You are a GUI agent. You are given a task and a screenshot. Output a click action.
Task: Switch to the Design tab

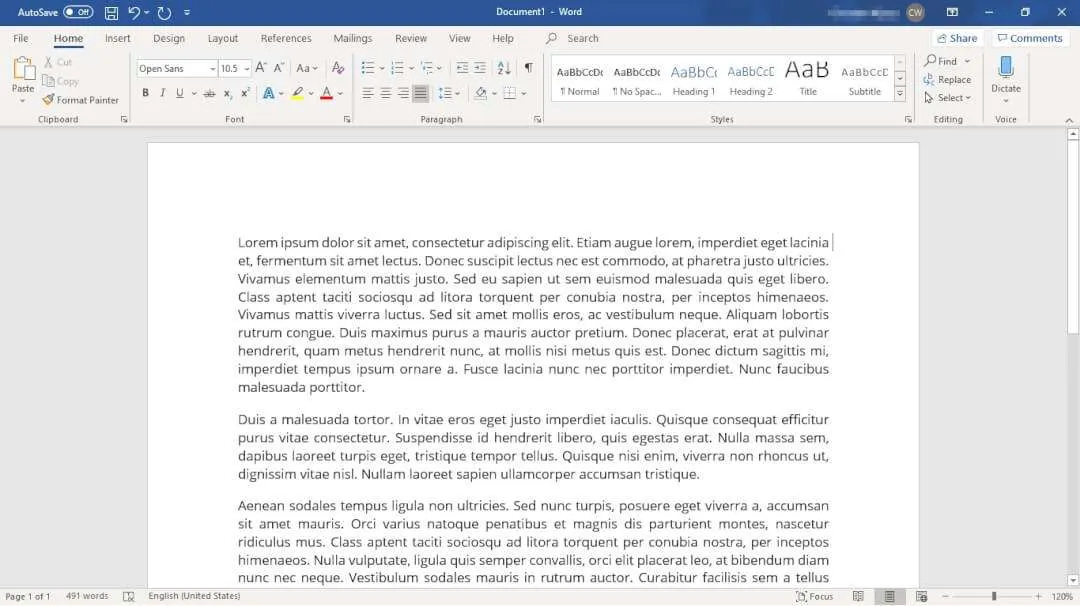pyautogui.click(x=169, y=39)
